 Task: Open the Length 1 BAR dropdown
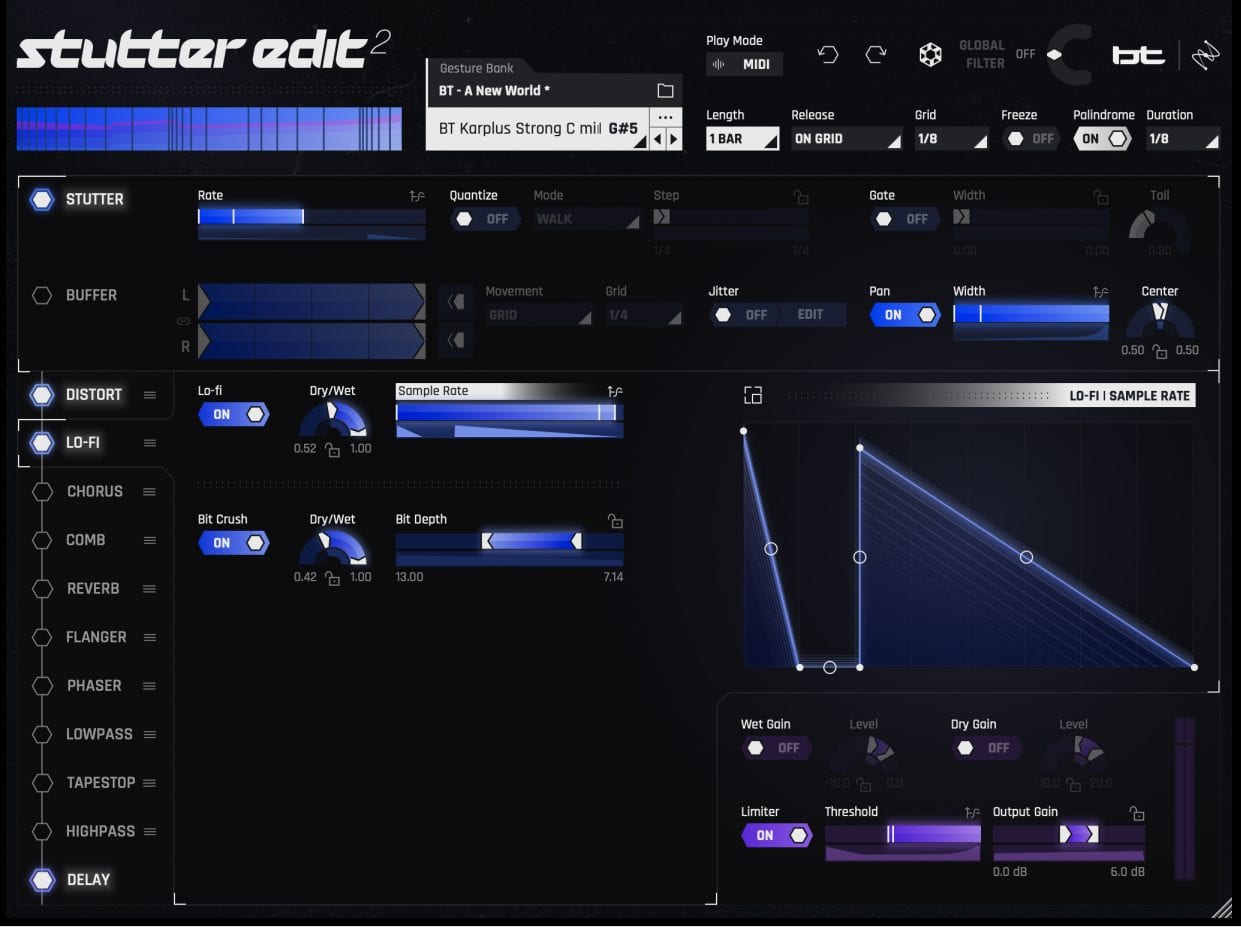coord(742,139)
